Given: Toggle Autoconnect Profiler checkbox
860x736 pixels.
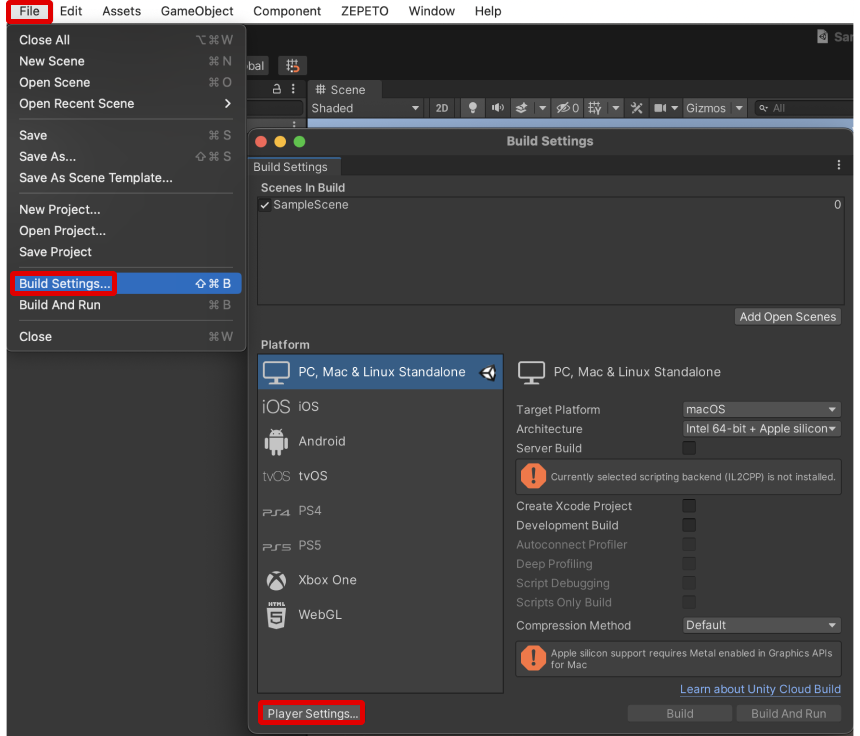Looking at the screenshot, I should 689,544.
